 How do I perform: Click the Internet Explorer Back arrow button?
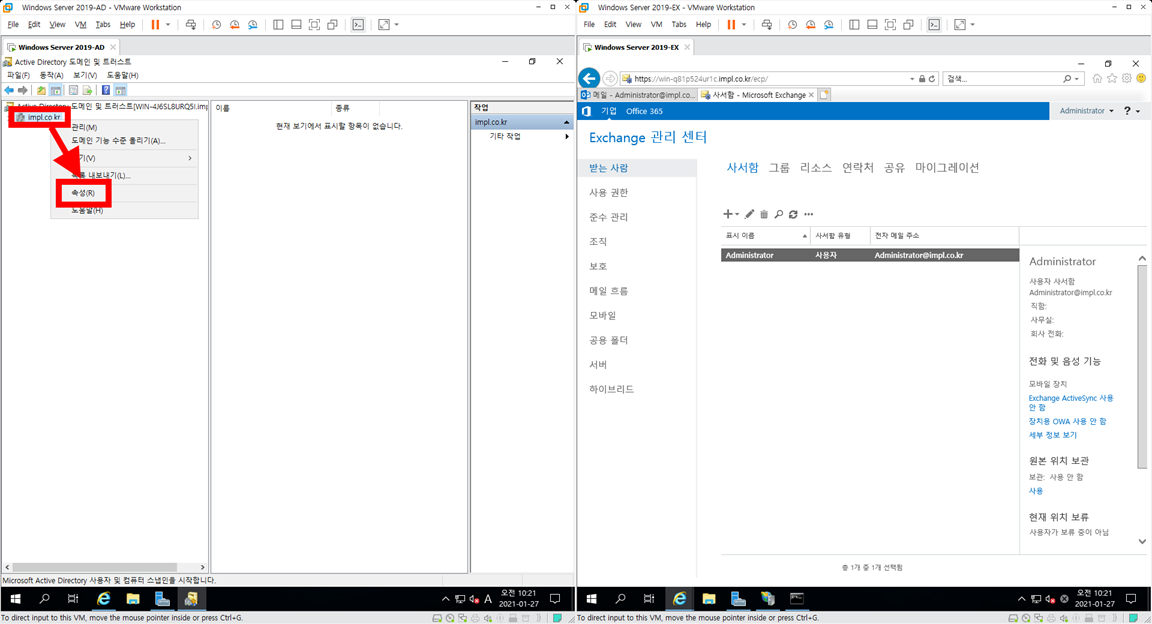[x=589, y=78]
